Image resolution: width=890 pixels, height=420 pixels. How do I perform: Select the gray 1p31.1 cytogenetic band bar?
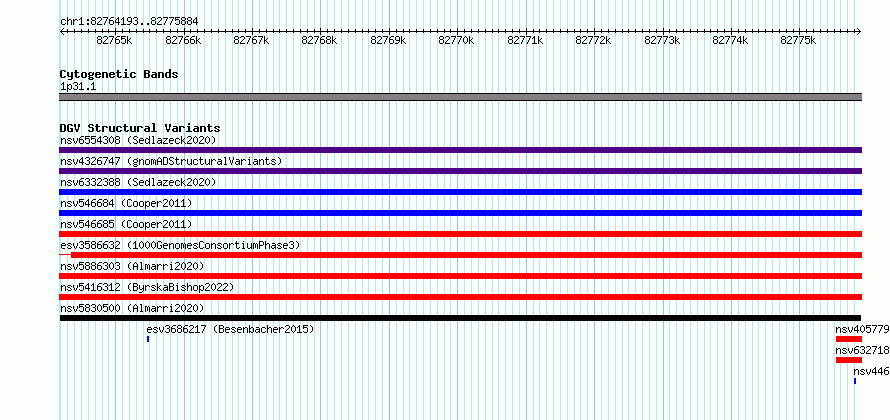pyautogui.click(x=461, y=97)
